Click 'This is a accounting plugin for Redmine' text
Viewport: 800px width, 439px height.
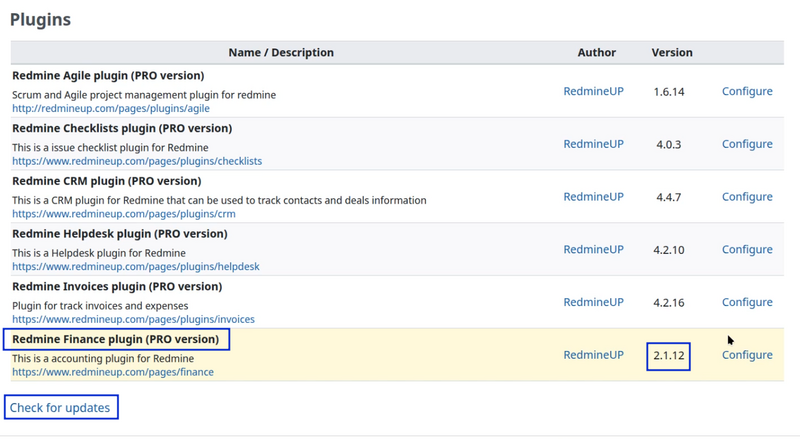(103, 358)
